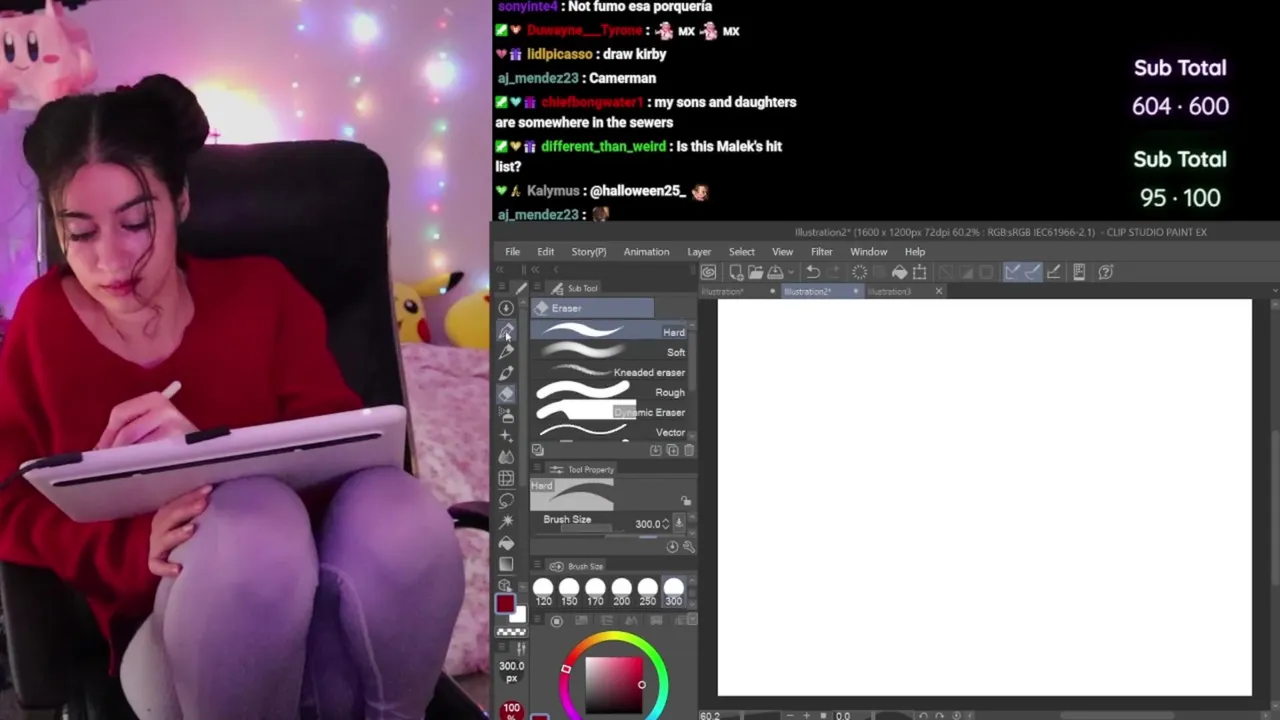Open the Filter menu
1280x720 pixels.
pos(822,252)
